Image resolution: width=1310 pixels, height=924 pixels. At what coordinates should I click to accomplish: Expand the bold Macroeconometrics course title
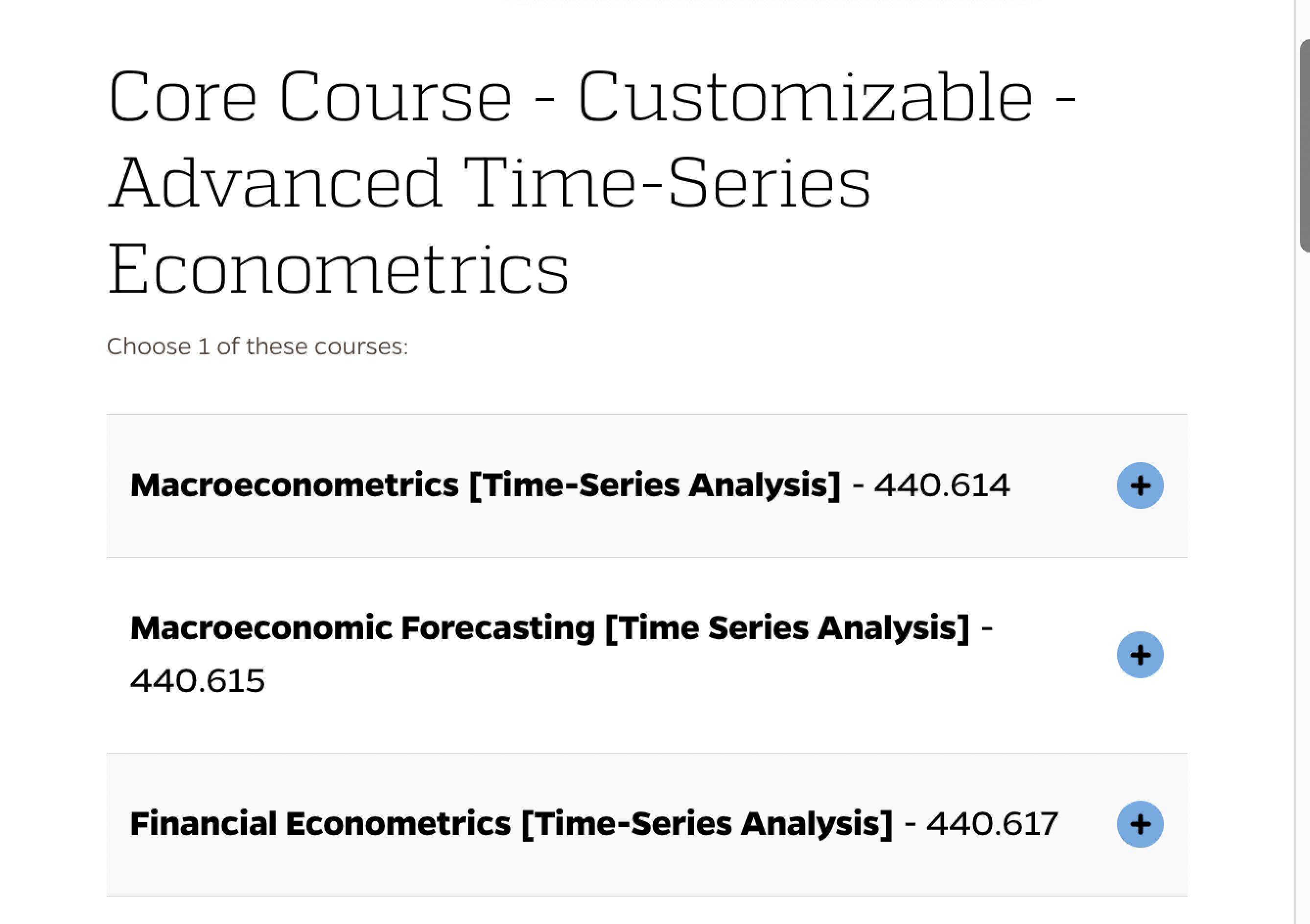tap(294, 485)
